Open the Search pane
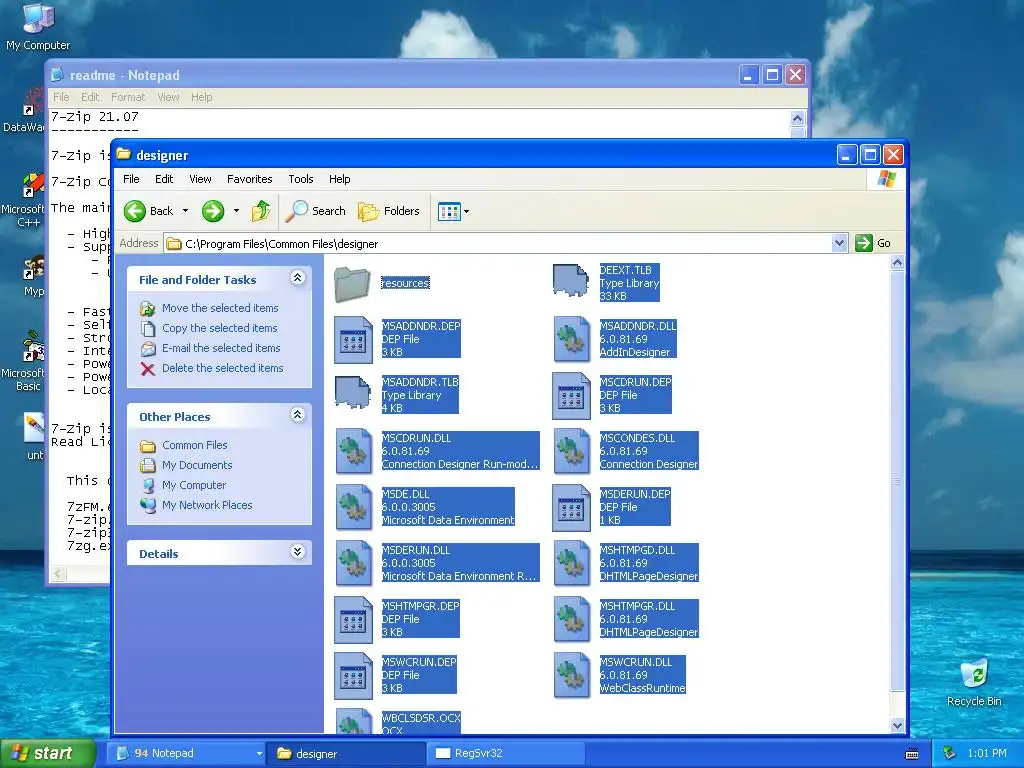Viewport: 1024px width, 768px height. tap(316, 211)
